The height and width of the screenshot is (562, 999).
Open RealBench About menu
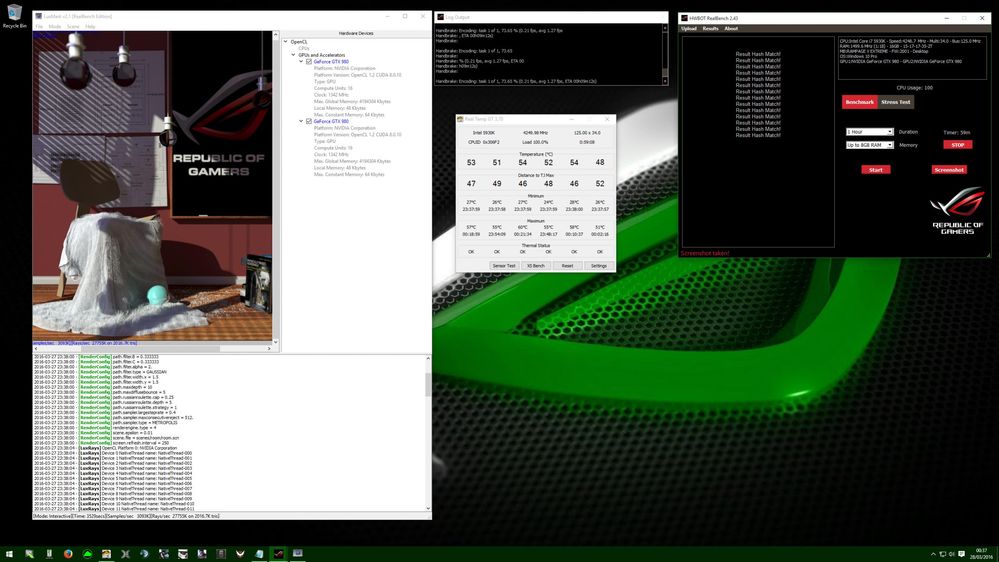click(731, 29)
